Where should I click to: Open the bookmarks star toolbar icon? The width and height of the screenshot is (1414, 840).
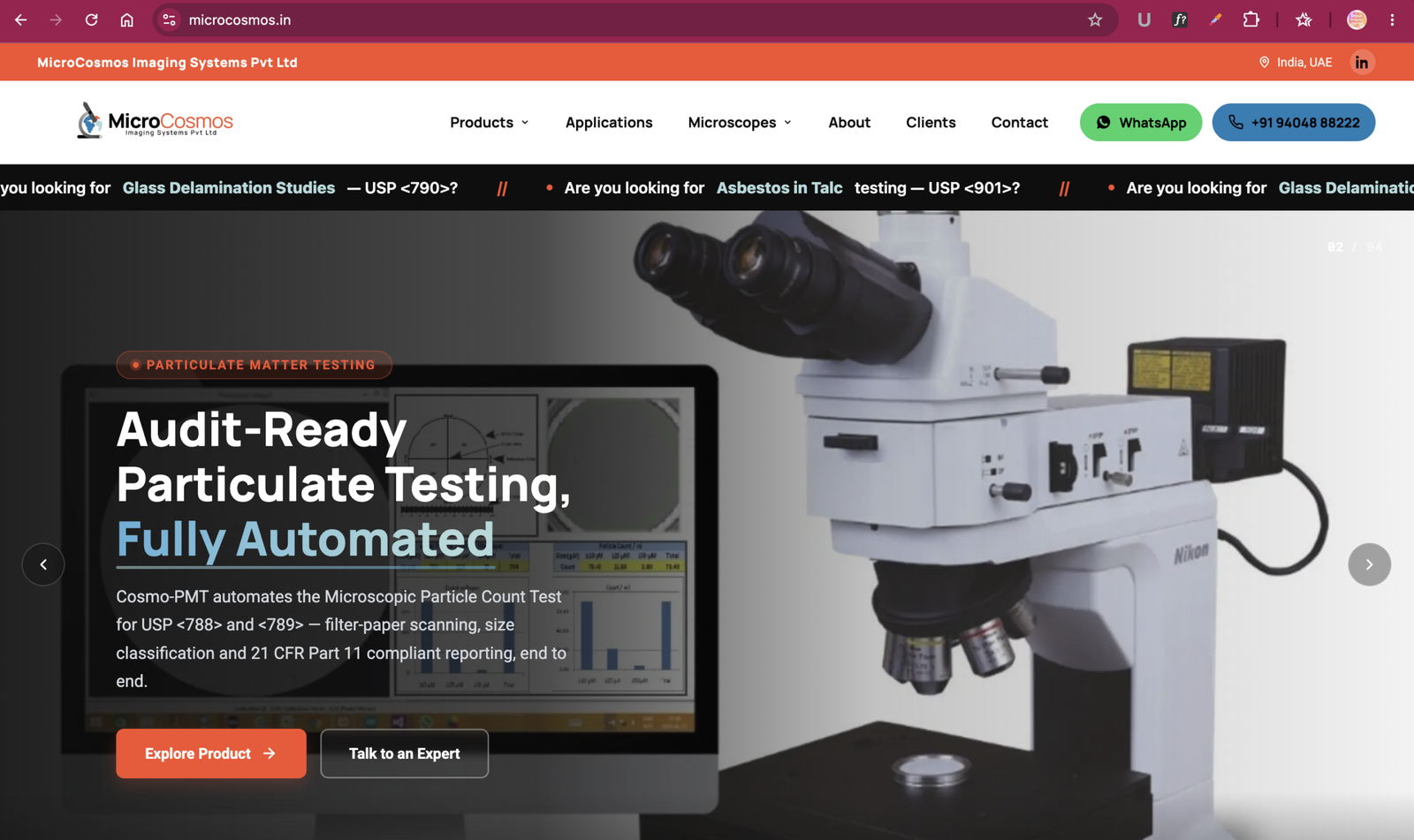pos(1304,19)
